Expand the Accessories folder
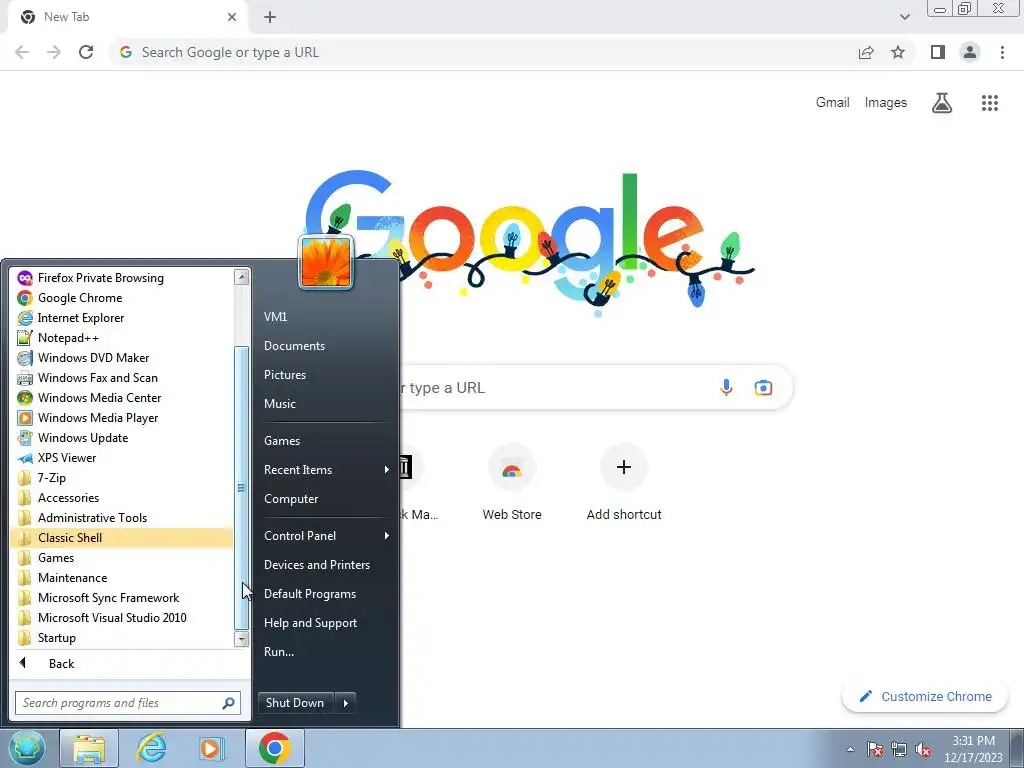This screenshot has width=1024, height=768. pos(121,498)
